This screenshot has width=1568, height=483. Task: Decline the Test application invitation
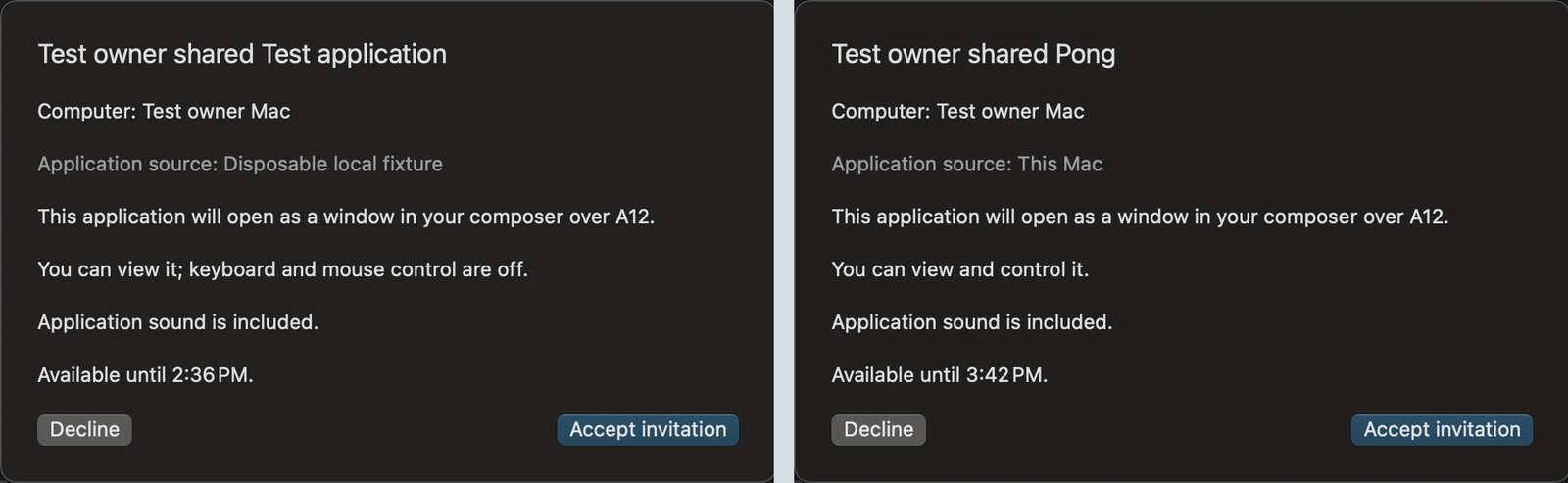[x=84, y=429]
